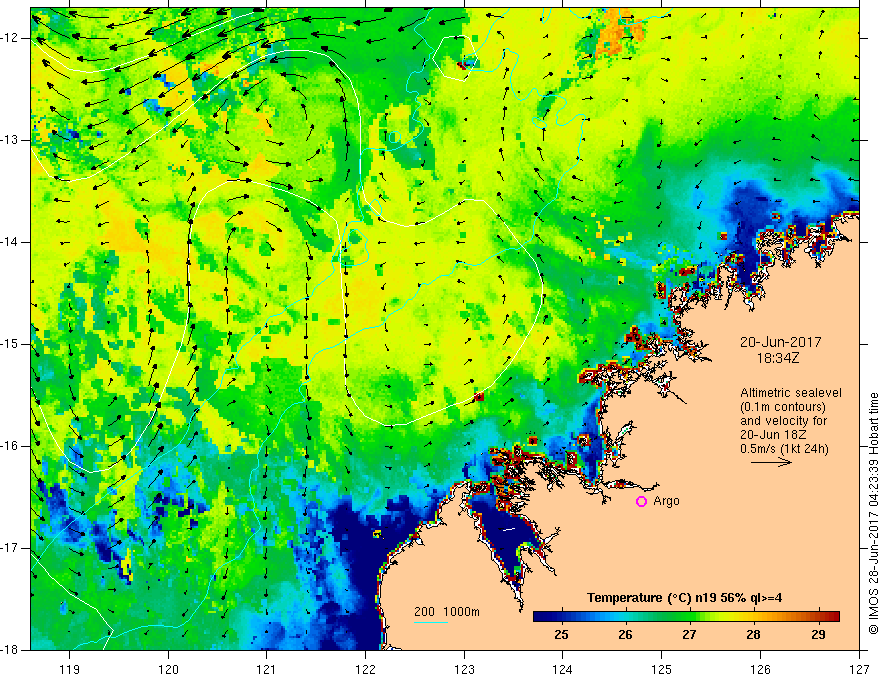The image size is (880, 680).
Task: Click the latitude axis label -14
Action: [x=10, y=242]
